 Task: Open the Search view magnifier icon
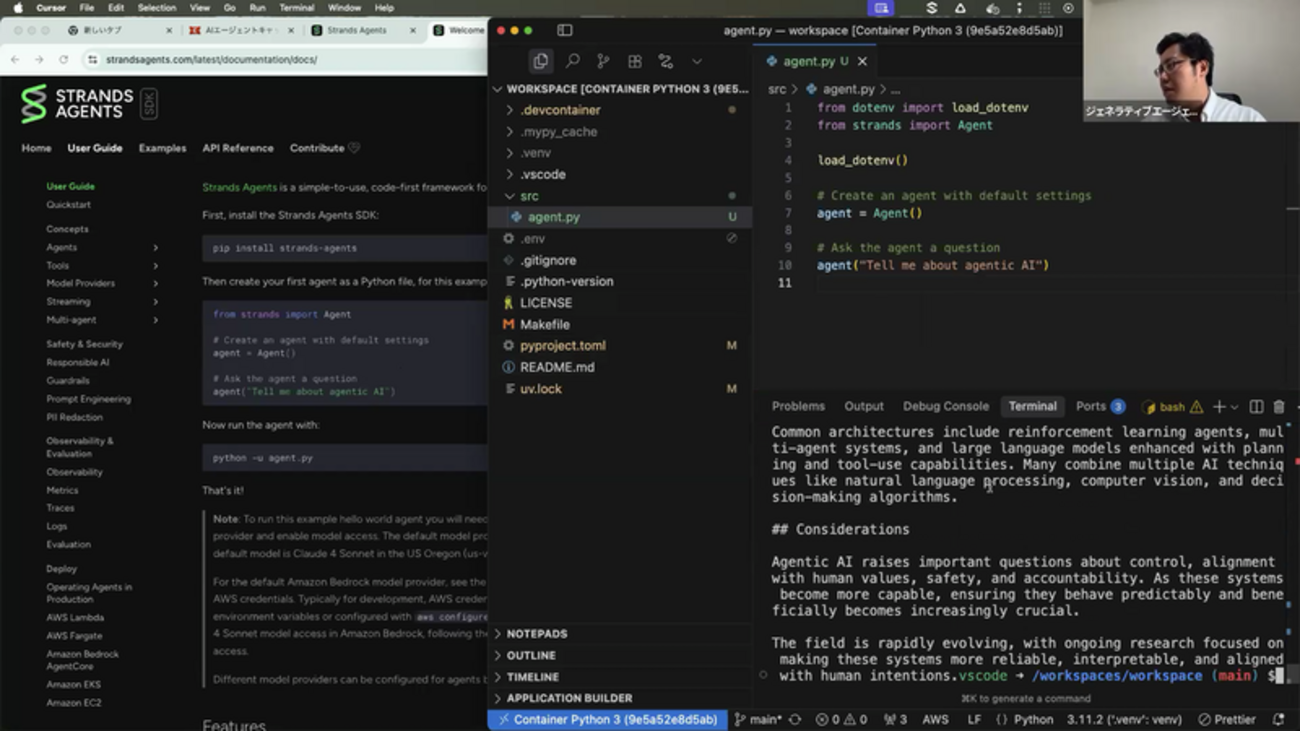[572, 61]
